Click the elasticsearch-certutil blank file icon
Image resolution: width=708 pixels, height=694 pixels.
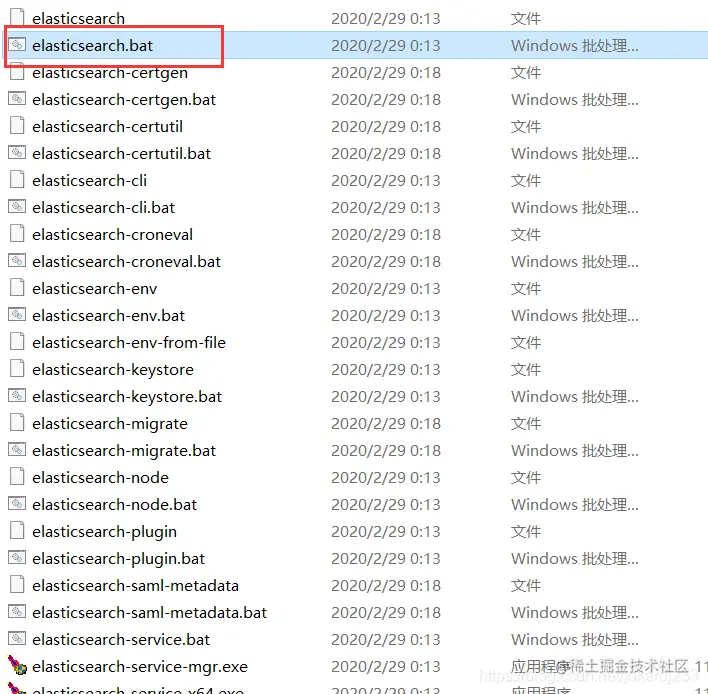click(x=17, y=126)
